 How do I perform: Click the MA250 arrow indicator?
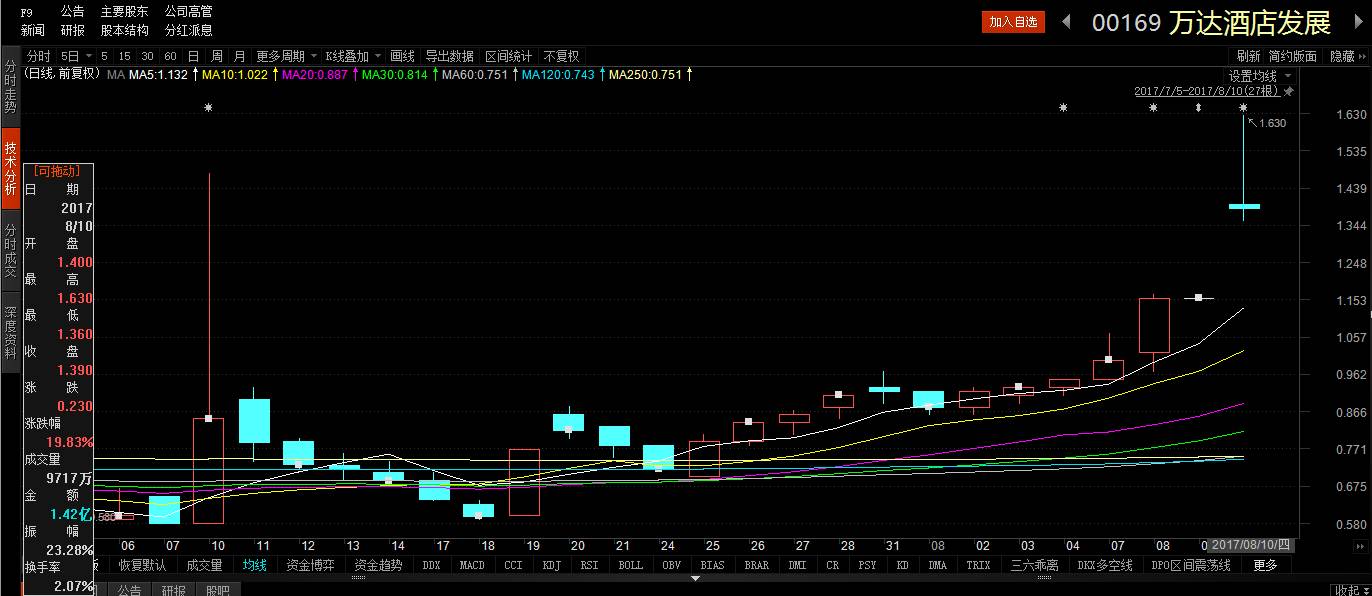click(689, 74)
